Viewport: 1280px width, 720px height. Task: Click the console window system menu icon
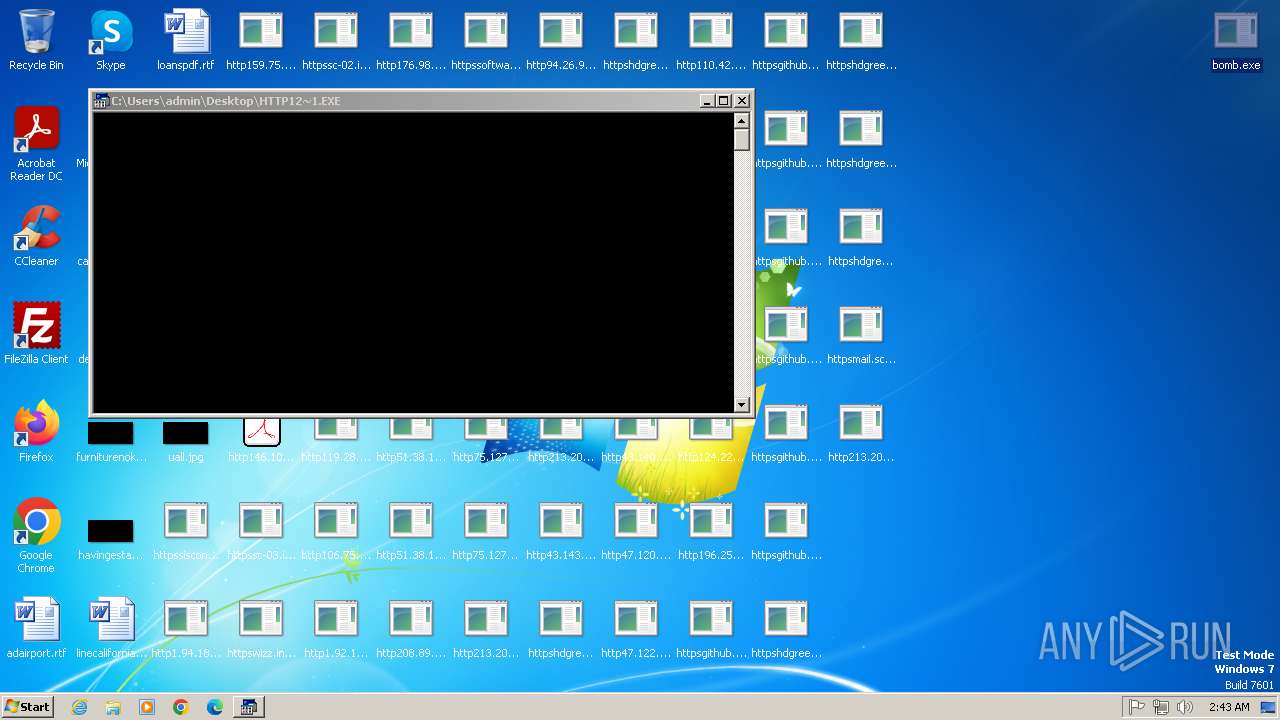pyautogui.click(x=101, y=101)
